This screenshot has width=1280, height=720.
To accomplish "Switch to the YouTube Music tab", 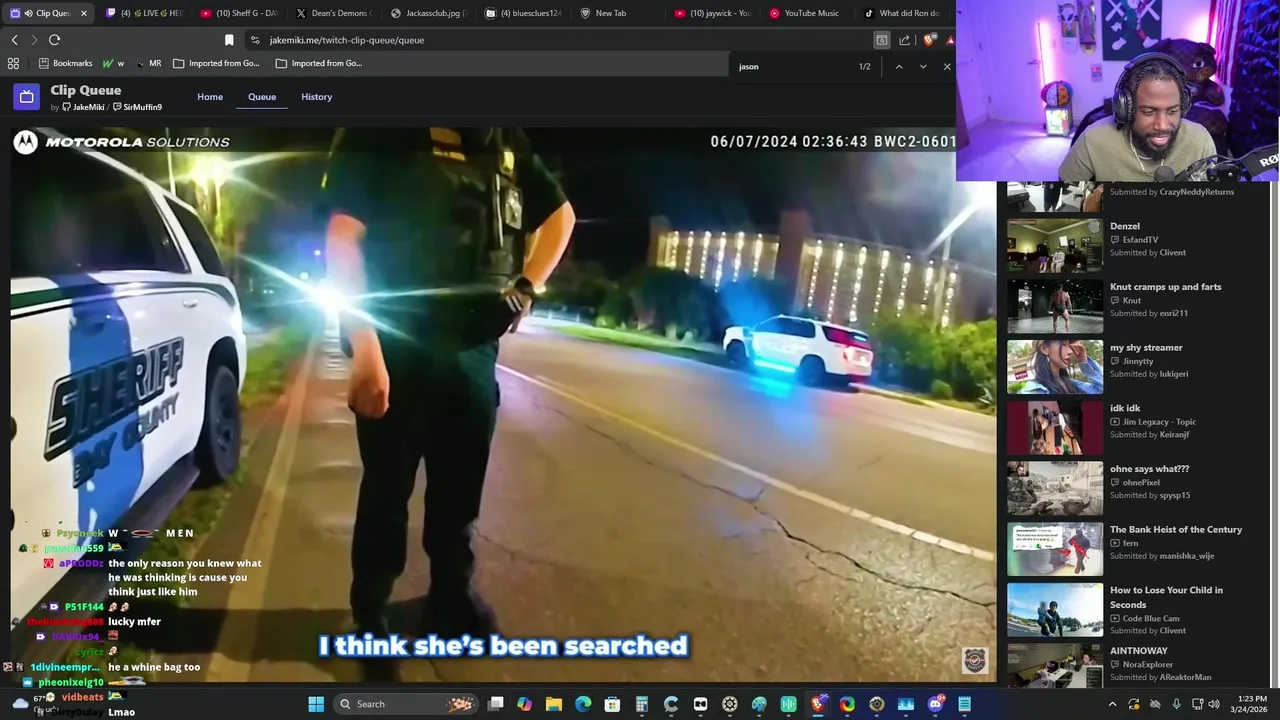I will coord(808,13).
